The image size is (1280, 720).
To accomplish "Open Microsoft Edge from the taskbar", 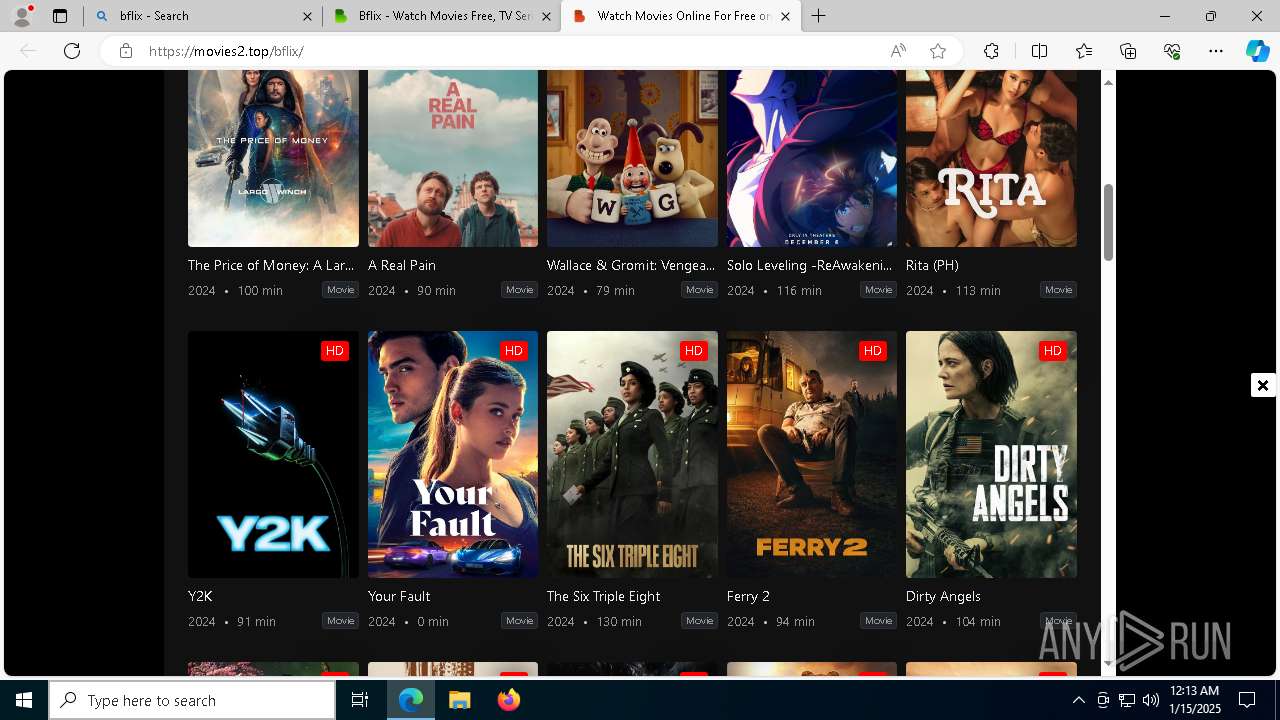I will [411, 700].
